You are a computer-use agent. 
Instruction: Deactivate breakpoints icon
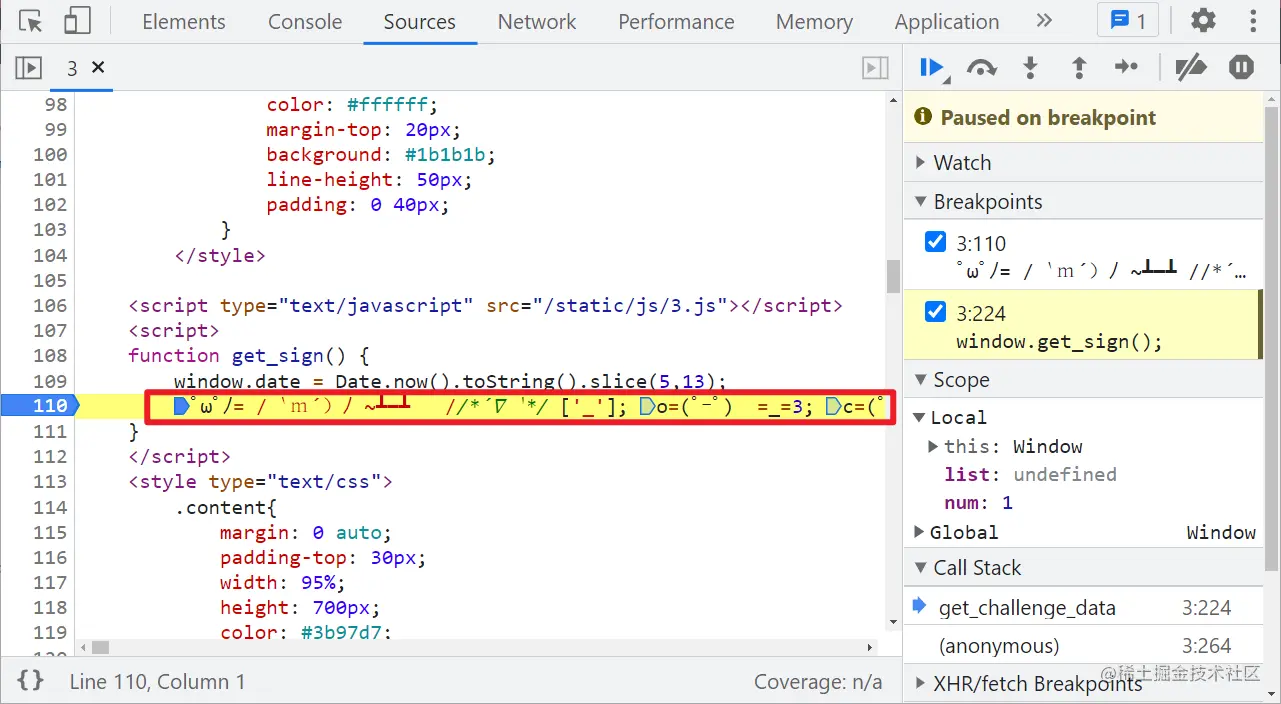(x=1190, y=68)
